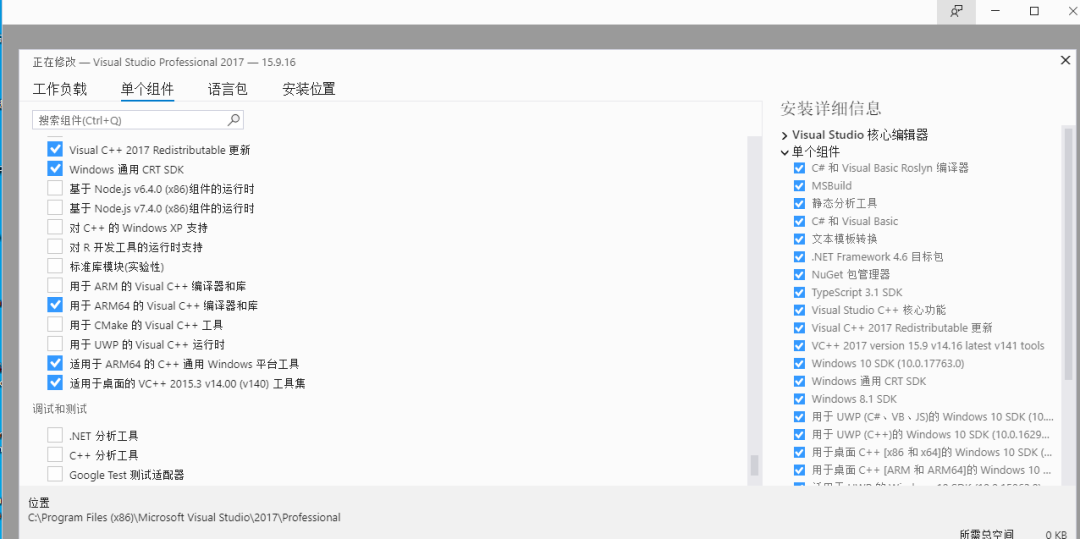The image size is (1080, 539).
Task: Focus the 搜索组件 search field
Action: click(138, 120)
